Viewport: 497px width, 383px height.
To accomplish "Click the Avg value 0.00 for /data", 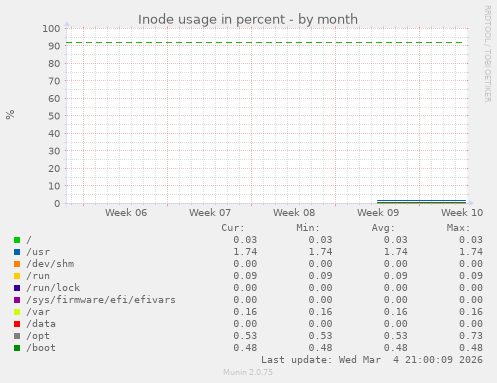I will click(395, 324).
